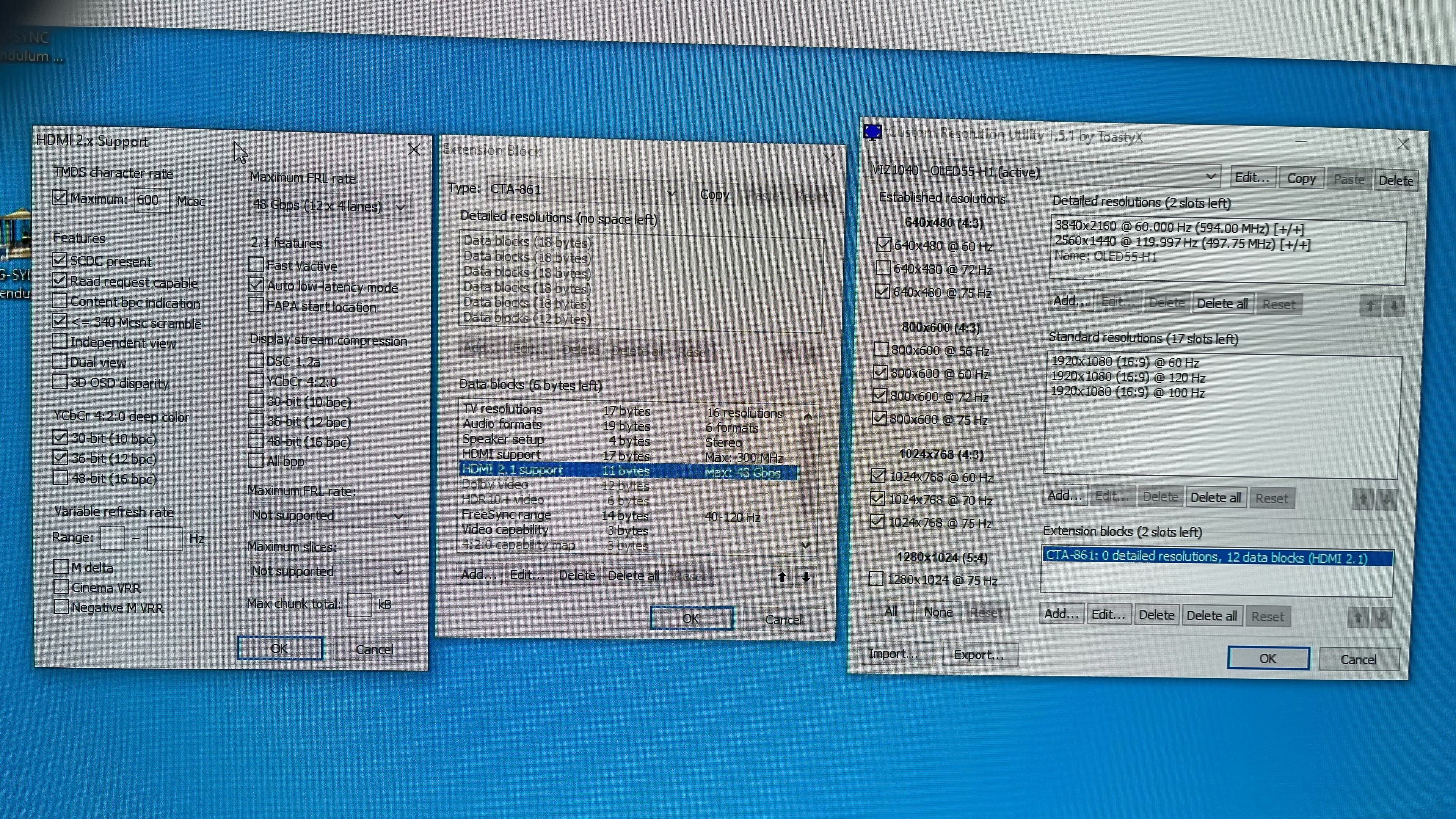Expand the extension Type CTA-861 dropdown

583,190
